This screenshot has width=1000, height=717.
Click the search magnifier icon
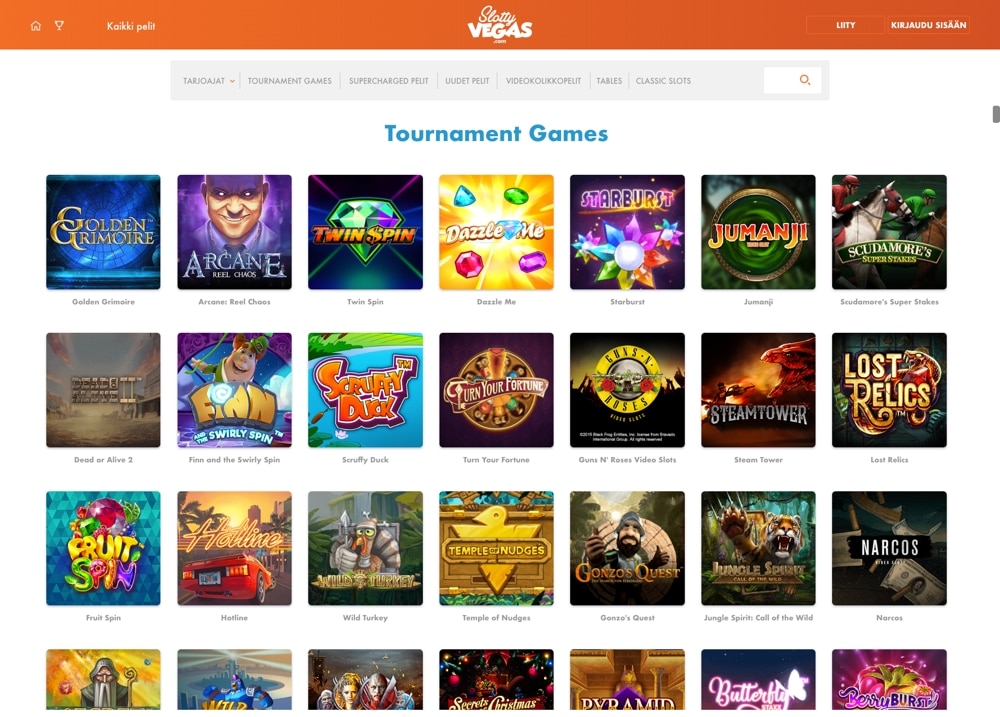pos(805,80)
